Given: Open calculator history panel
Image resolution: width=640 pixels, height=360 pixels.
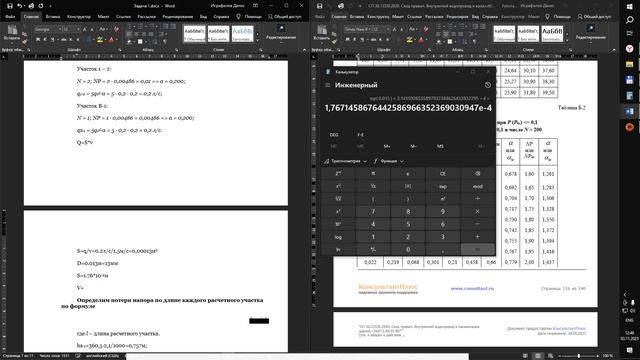Looking at the screenshot, I should click(488, 85).
